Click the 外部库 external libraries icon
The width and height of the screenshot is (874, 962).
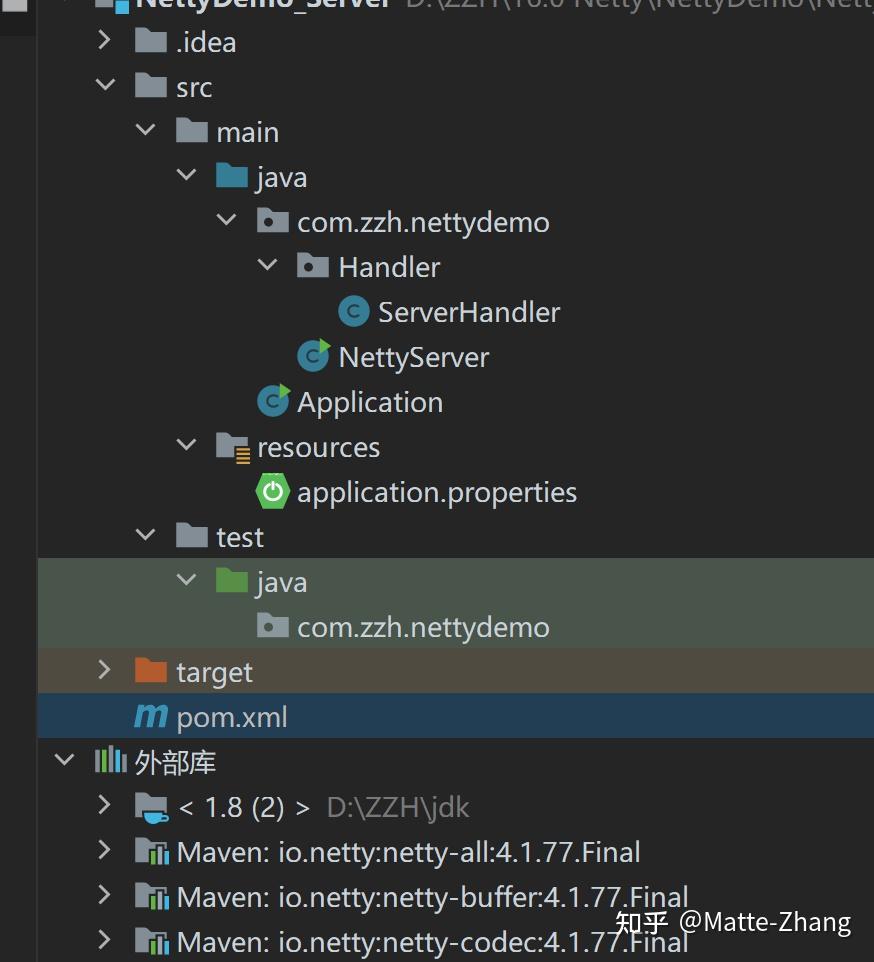point(110,760)
